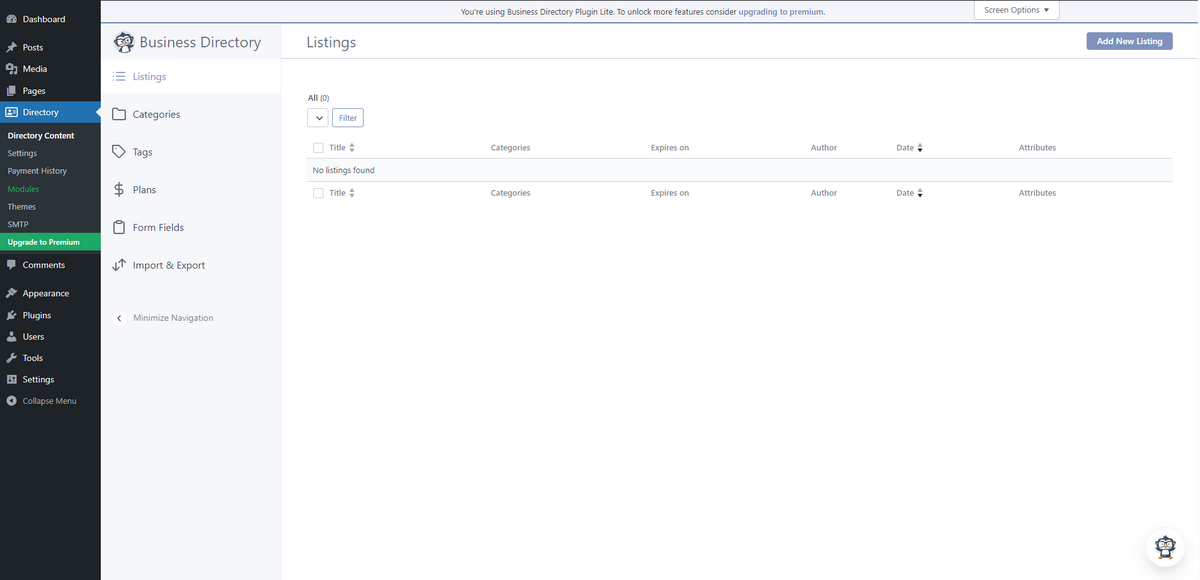1200x580 pixels.
Task: Sort by Title using top header arrows
Action: pos(352,148)
